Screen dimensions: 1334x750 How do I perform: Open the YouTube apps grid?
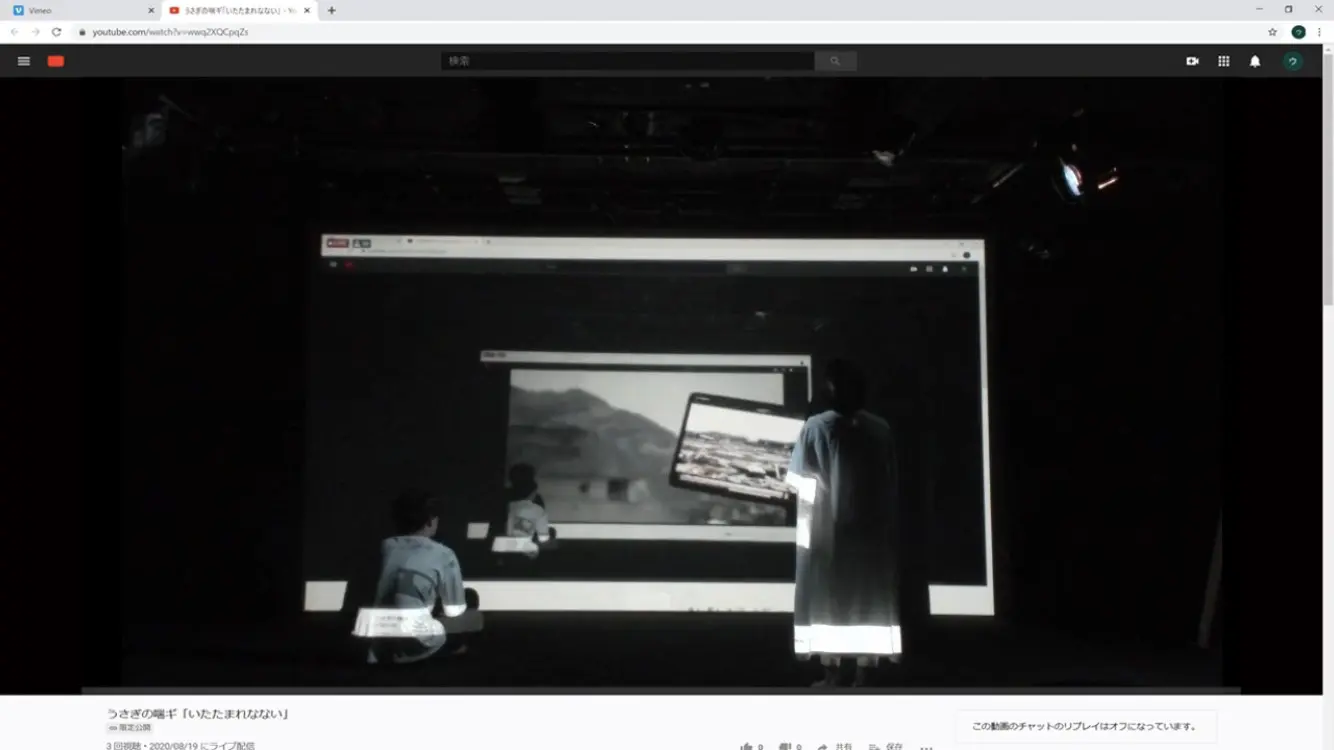[1223, 61]
